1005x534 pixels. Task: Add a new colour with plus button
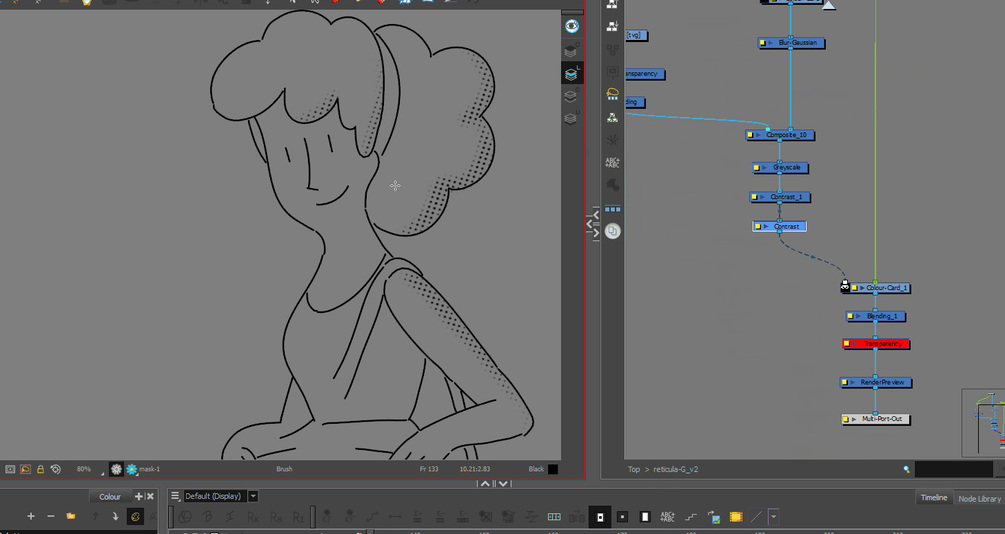31,516
